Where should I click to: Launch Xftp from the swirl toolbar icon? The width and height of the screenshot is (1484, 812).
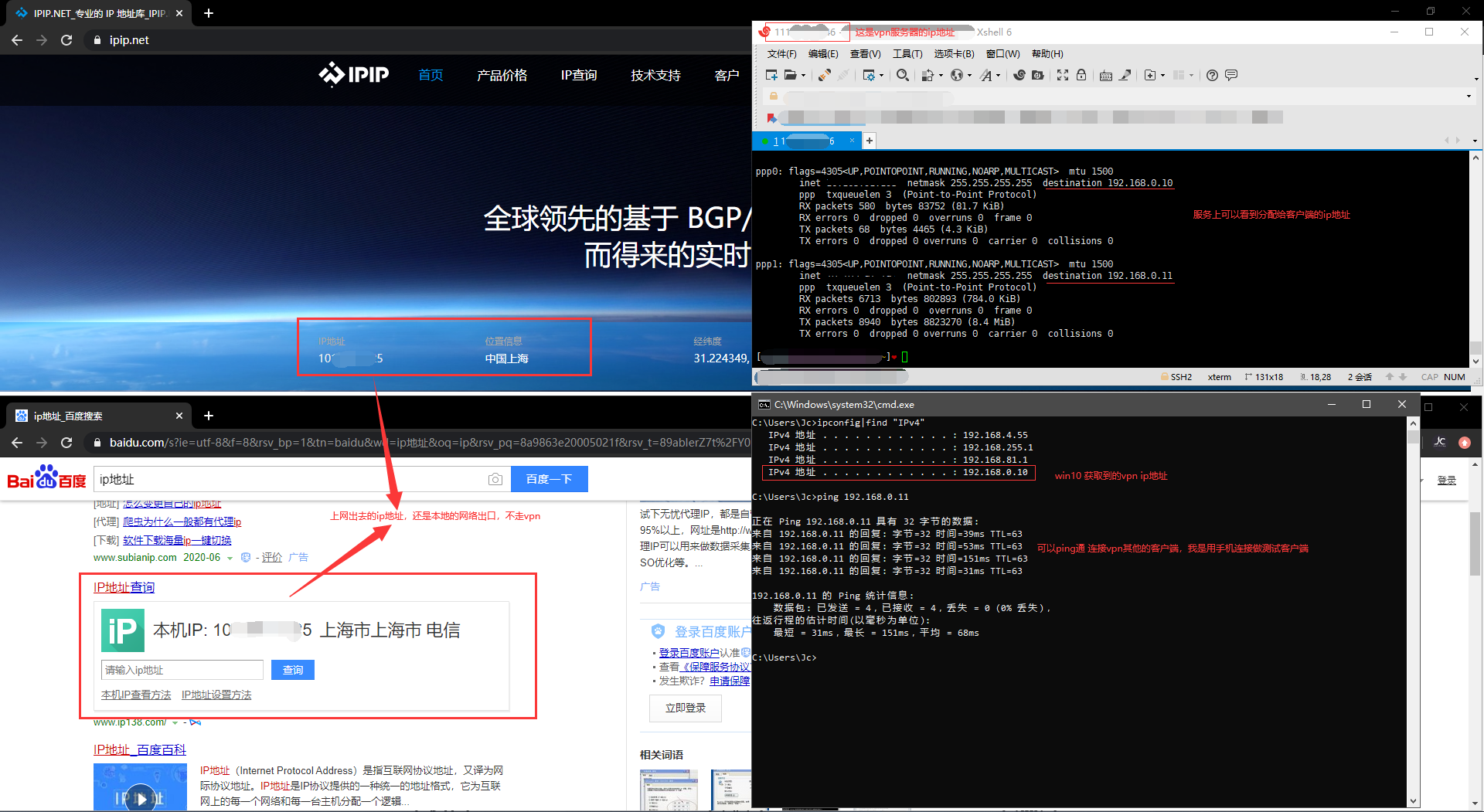1019,75
